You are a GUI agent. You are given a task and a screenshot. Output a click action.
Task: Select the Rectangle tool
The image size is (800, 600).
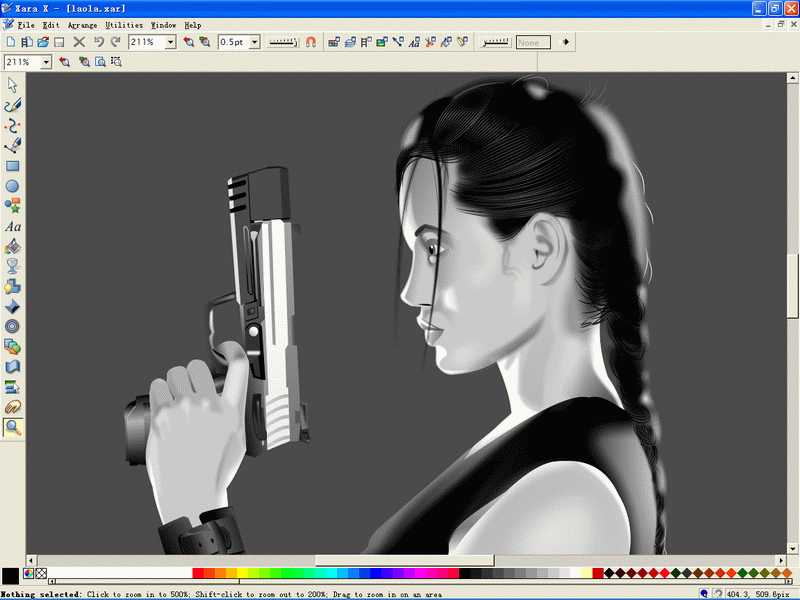click(12, 166)
